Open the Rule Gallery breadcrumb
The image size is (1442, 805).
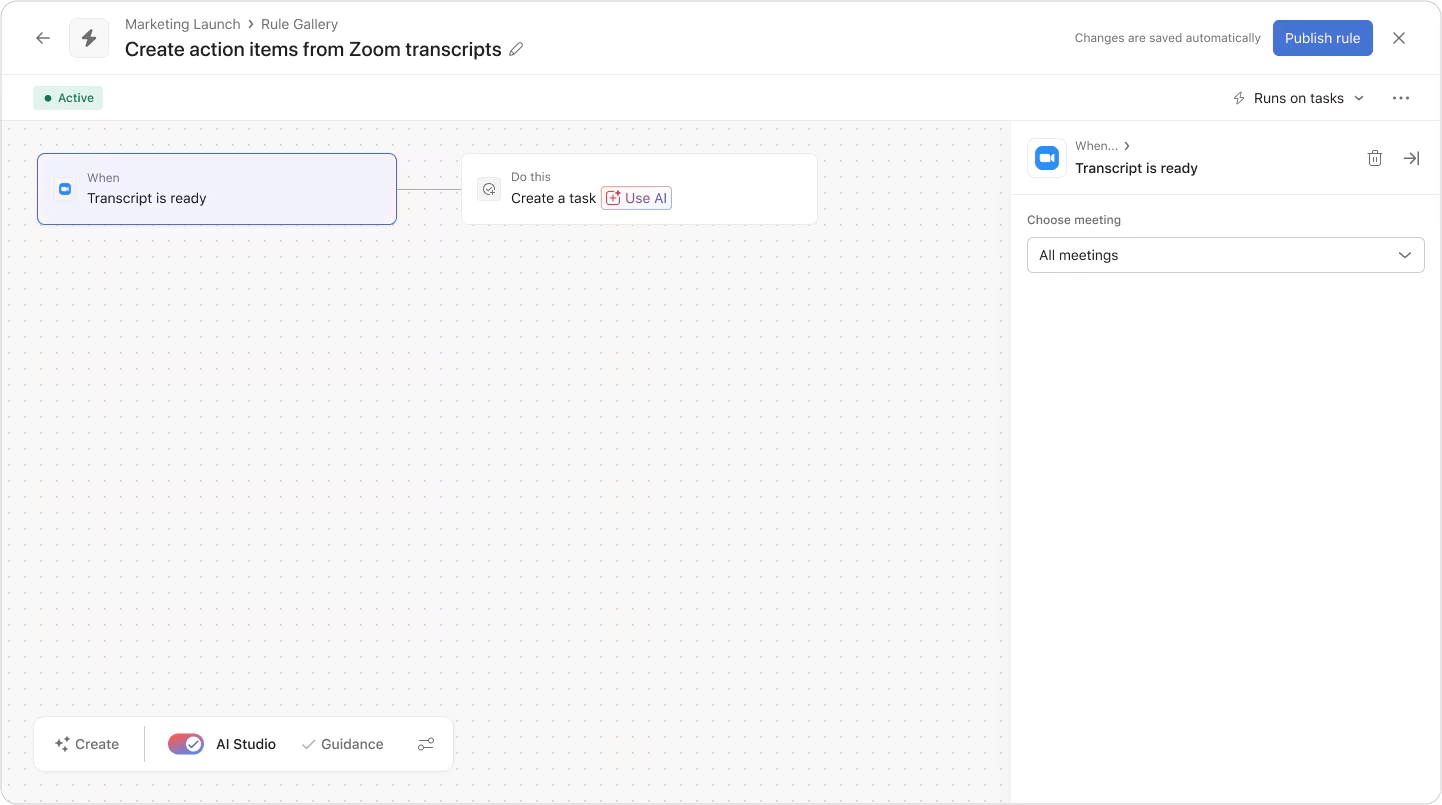[x=299, y=24]
